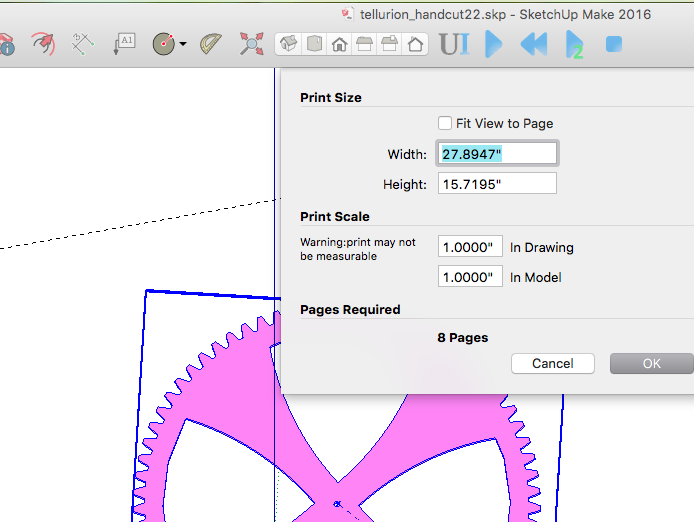Click the In Model scale field
694x522 pixels.
(470, 277)
